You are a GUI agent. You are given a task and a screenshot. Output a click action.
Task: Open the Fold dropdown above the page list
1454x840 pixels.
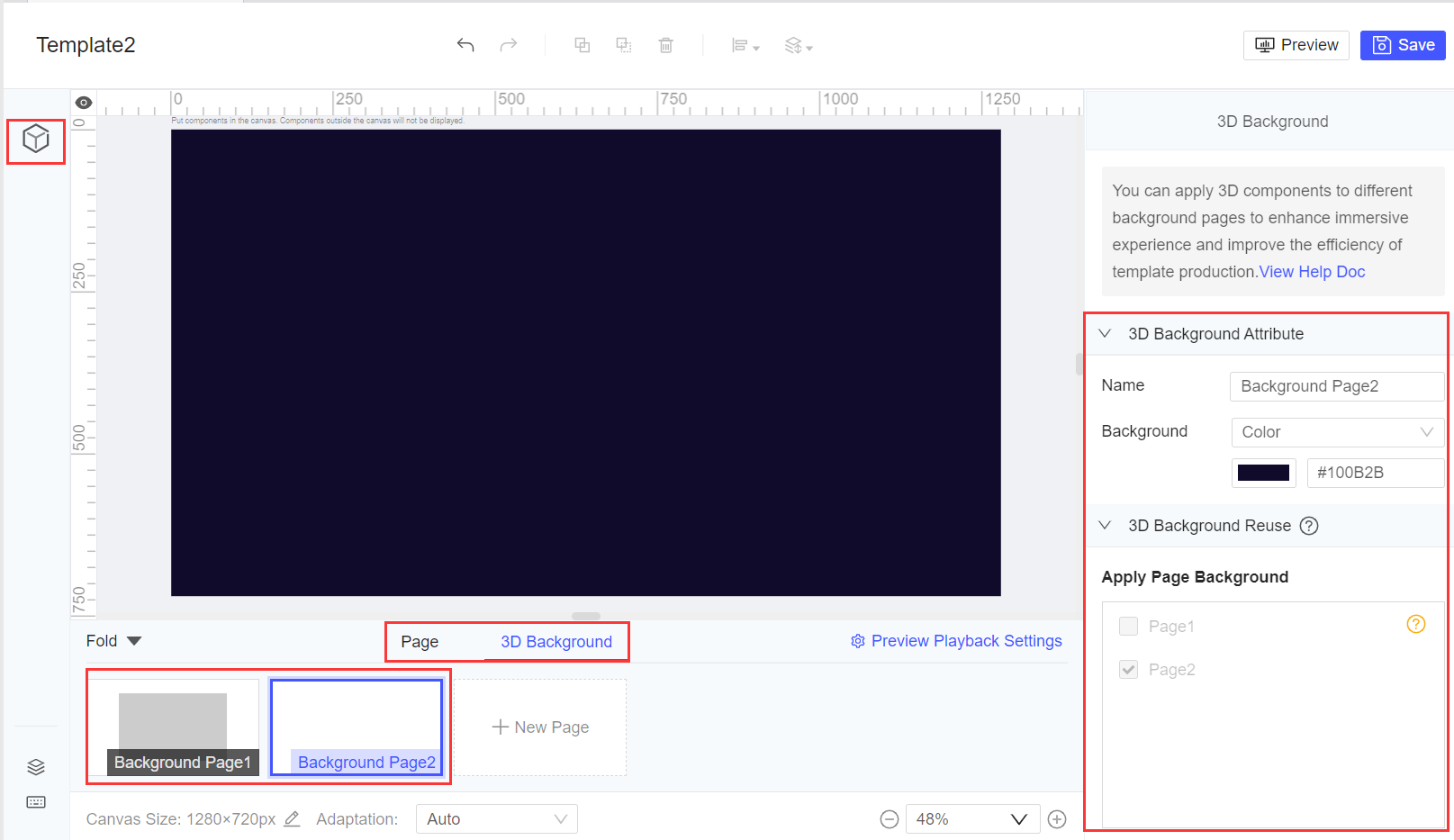[112, 640]
